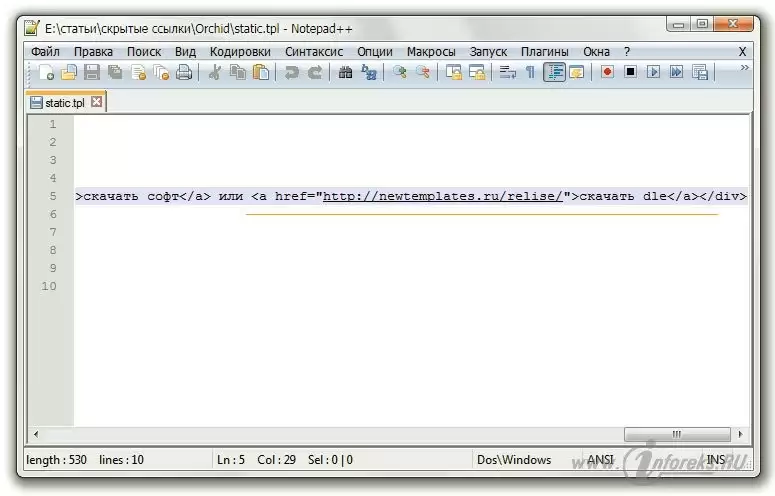Open Find with the binoculars icon

coord(345,72)
